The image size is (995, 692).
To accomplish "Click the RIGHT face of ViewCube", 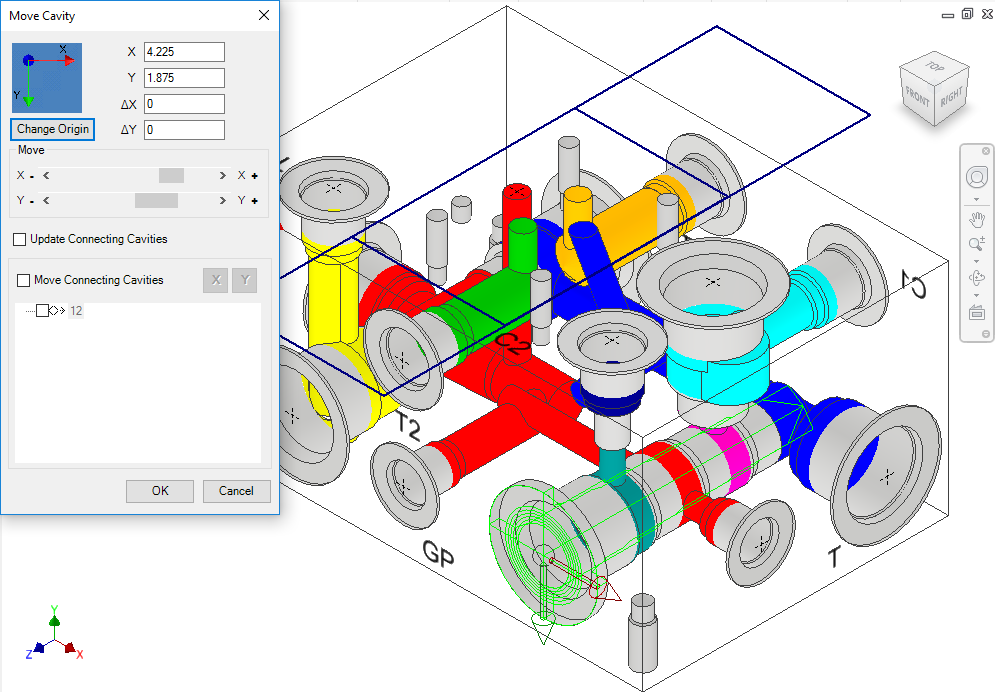I will pyautogui.click(x=952, y=96).
